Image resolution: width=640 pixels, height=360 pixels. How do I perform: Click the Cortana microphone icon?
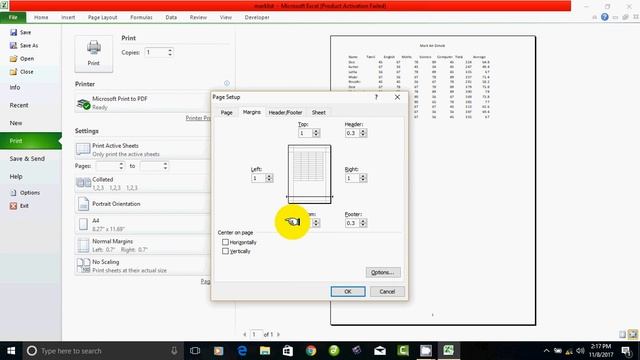click(174, 351)
